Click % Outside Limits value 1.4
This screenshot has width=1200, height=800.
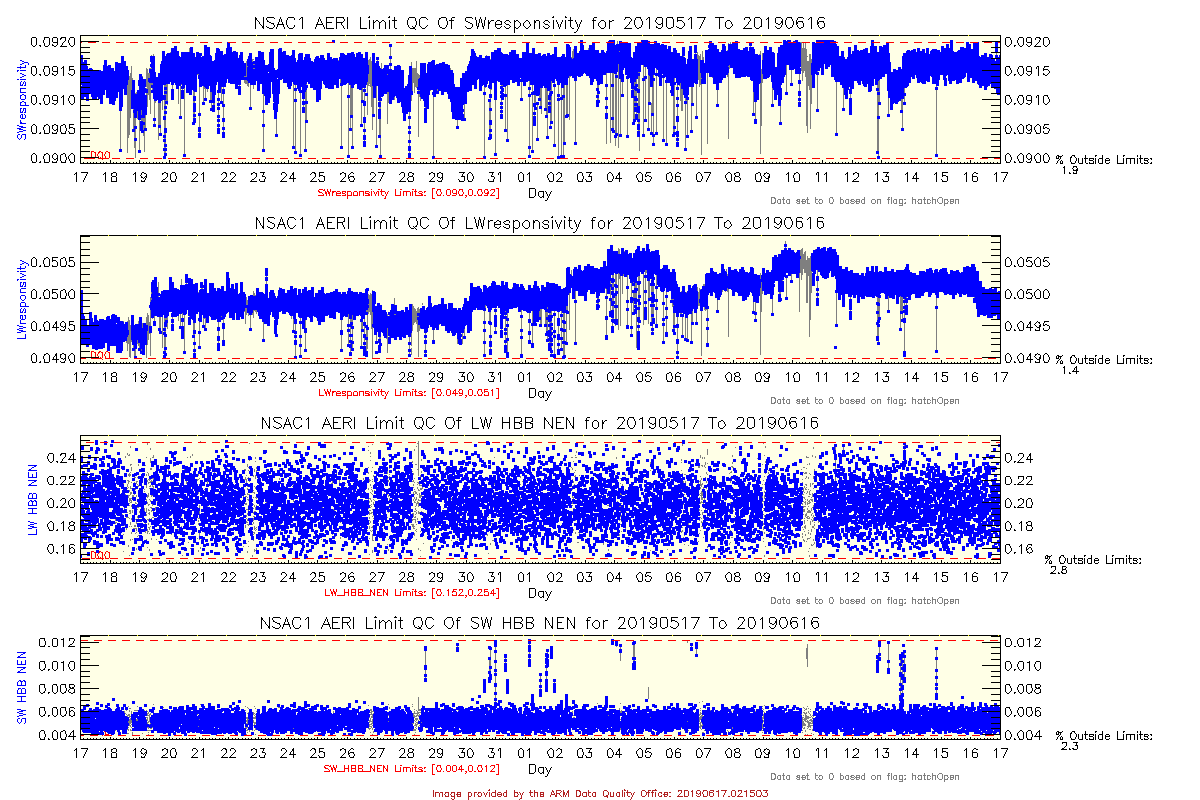pyautogui.click(x=1070, y=370)
